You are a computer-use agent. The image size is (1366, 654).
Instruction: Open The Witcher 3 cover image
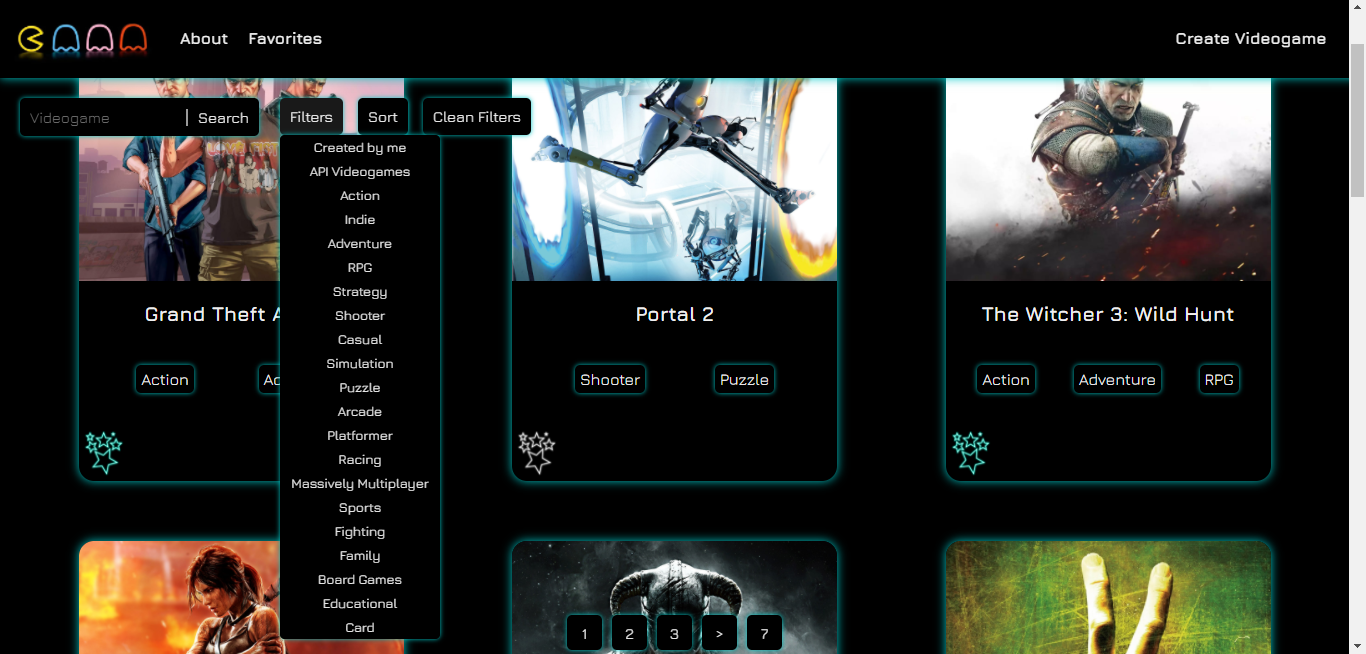1108,180
